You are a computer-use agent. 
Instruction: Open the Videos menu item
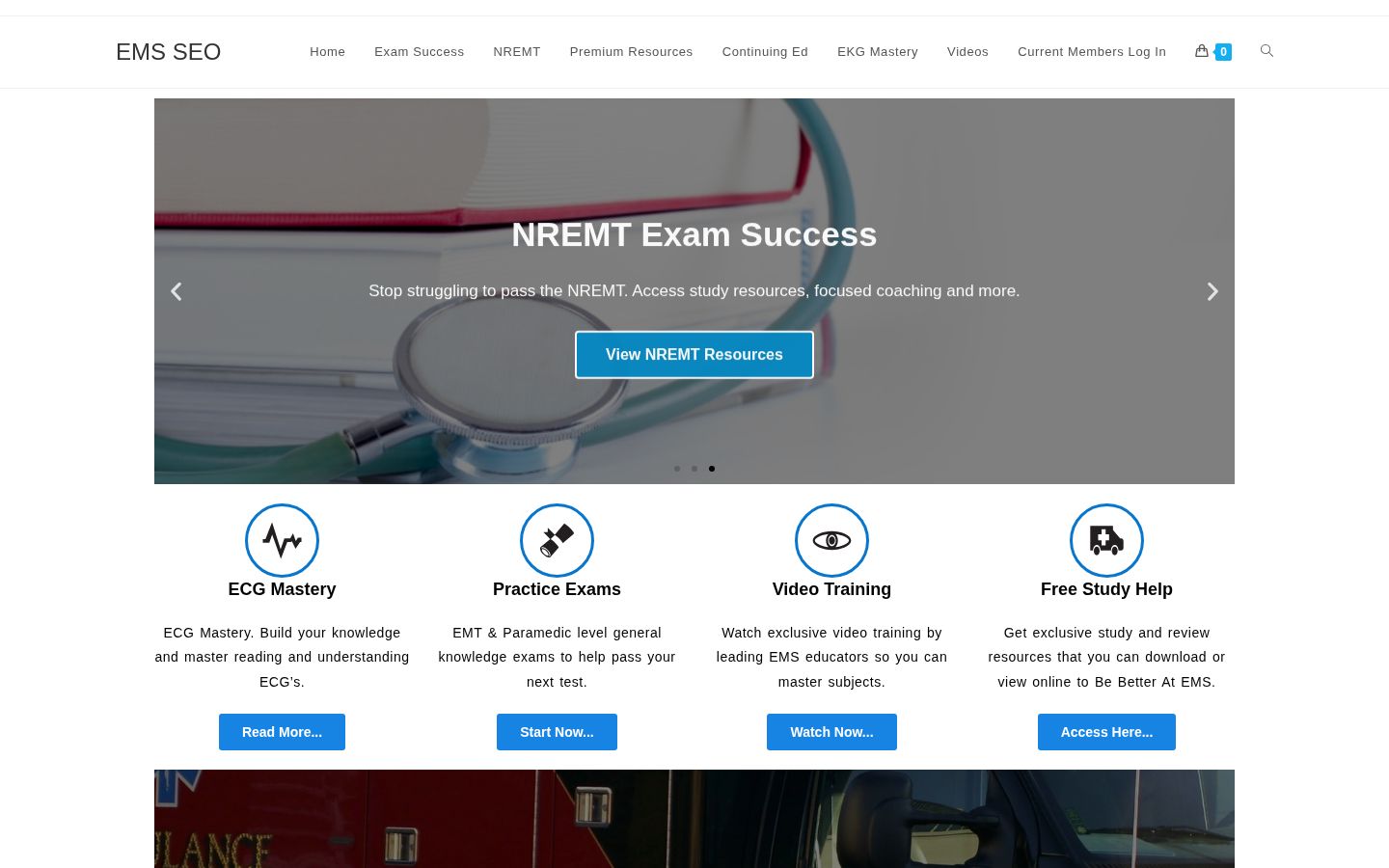(967, 52)
